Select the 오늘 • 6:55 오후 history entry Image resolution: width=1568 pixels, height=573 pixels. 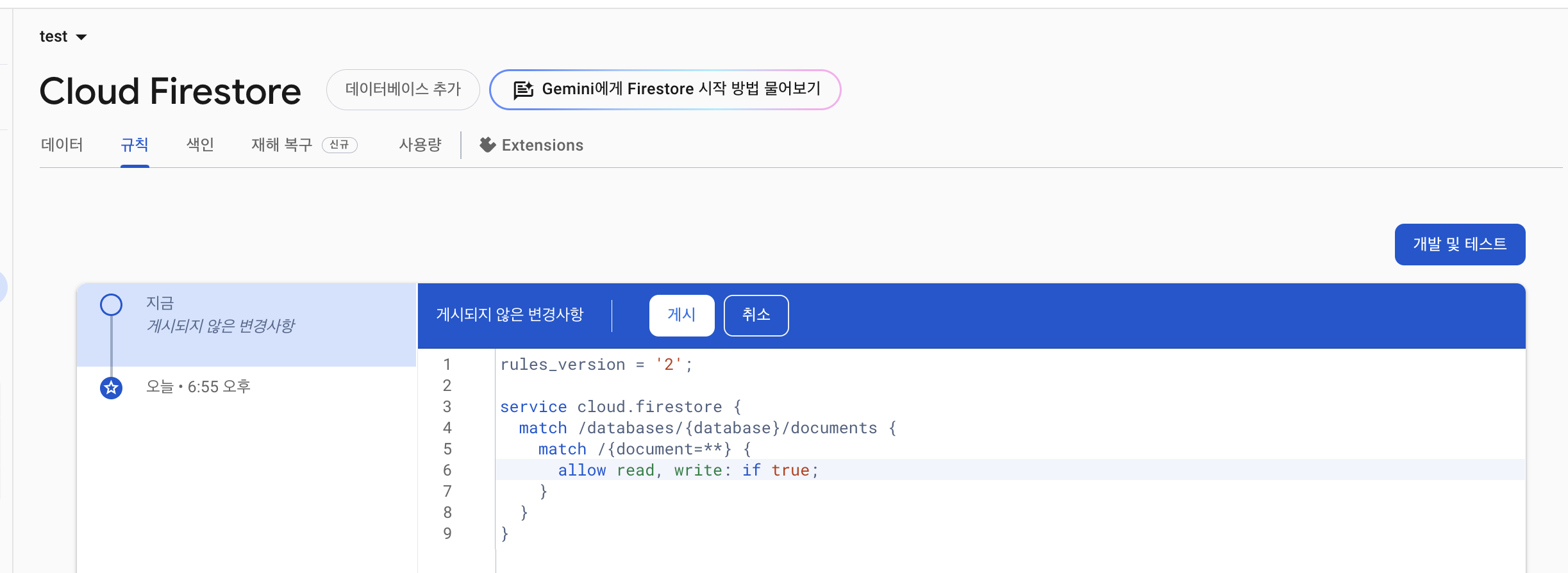click(198, 387)
